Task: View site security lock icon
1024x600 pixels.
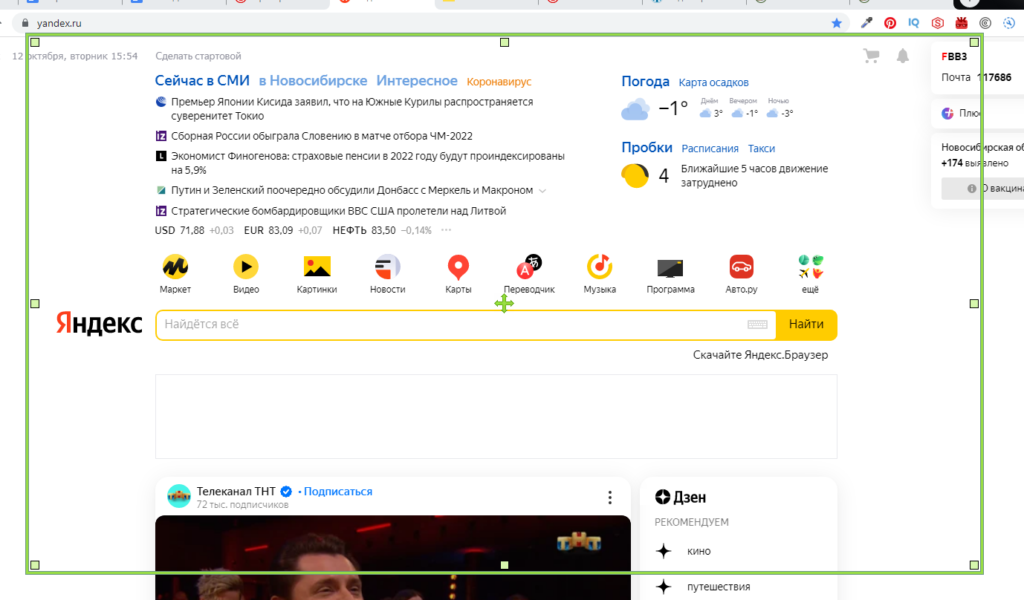Action: point(25,23)
